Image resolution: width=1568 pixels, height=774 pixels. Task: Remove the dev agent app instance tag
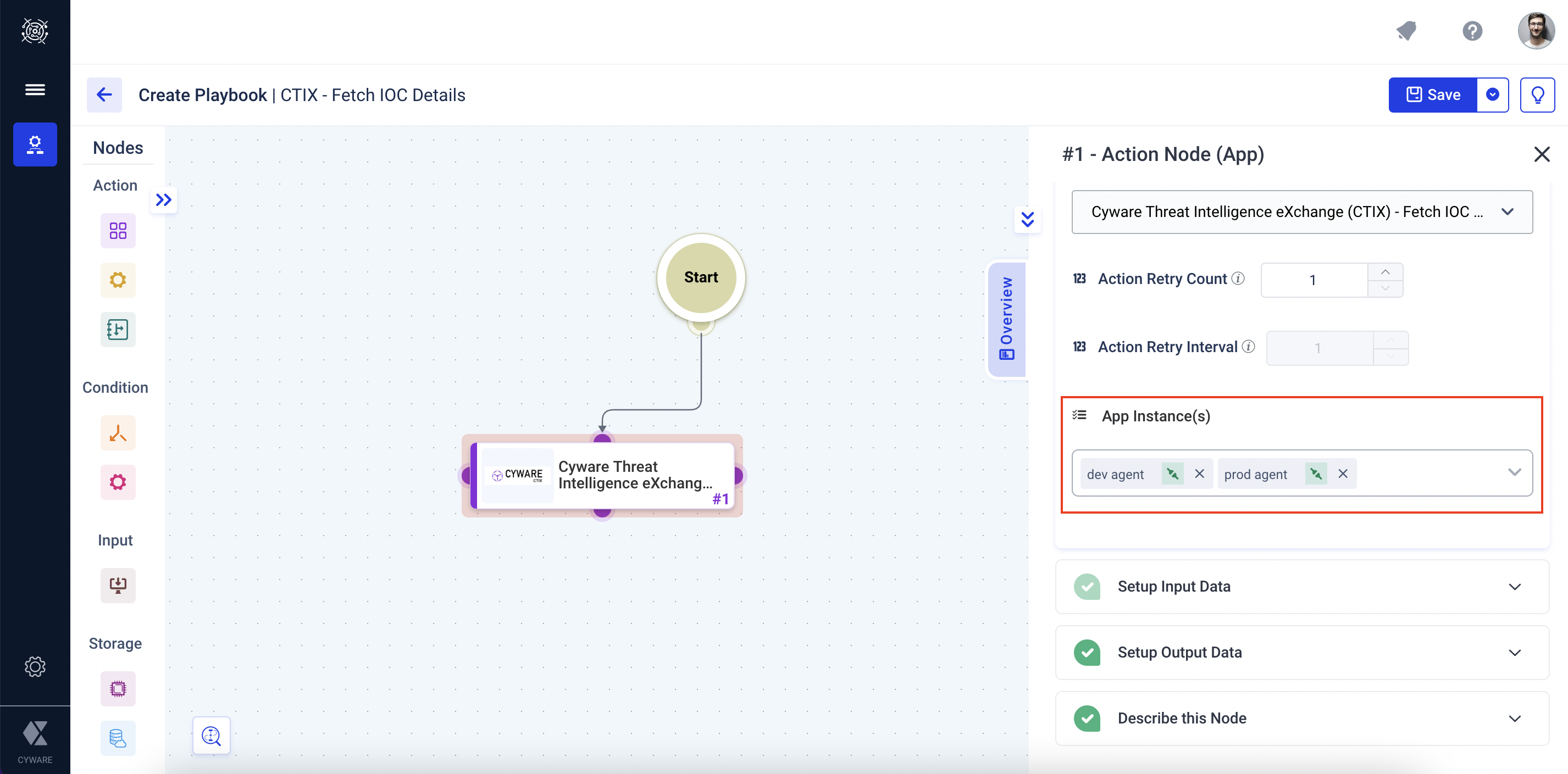[x=1200, y=473]
